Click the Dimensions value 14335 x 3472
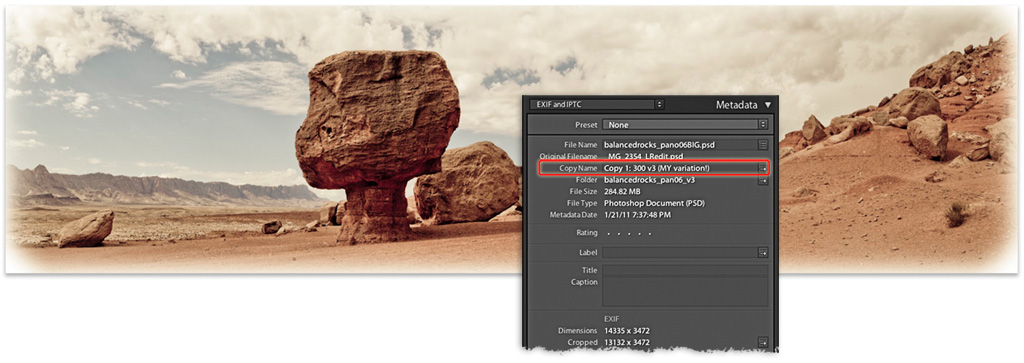This screenshot has height=363, width=1024. [627, 331]
